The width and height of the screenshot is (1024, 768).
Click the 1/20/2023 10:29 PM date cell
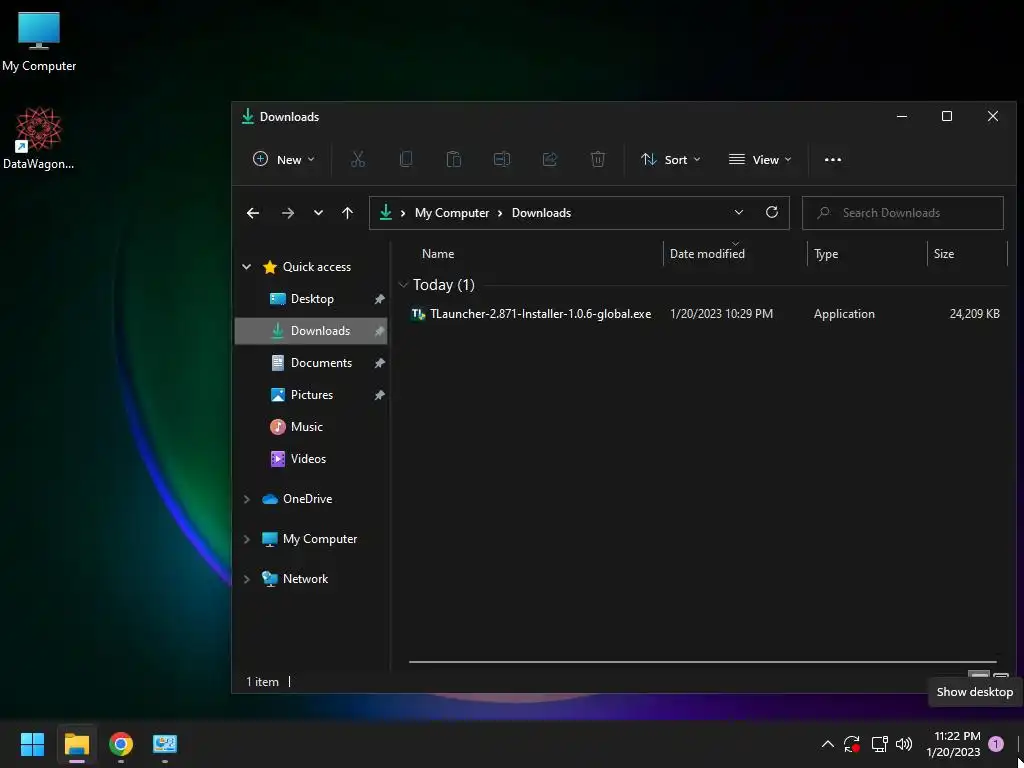coord(721,314)
